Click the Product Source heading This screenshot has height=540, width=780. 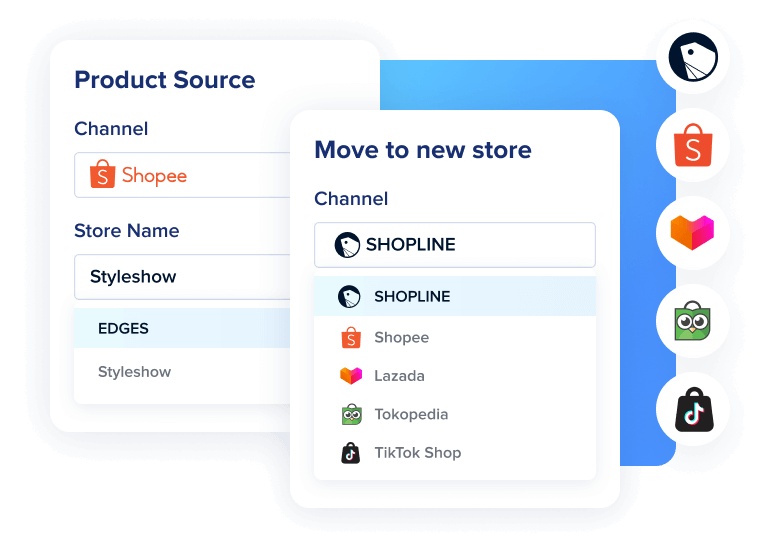coord(165,80)
